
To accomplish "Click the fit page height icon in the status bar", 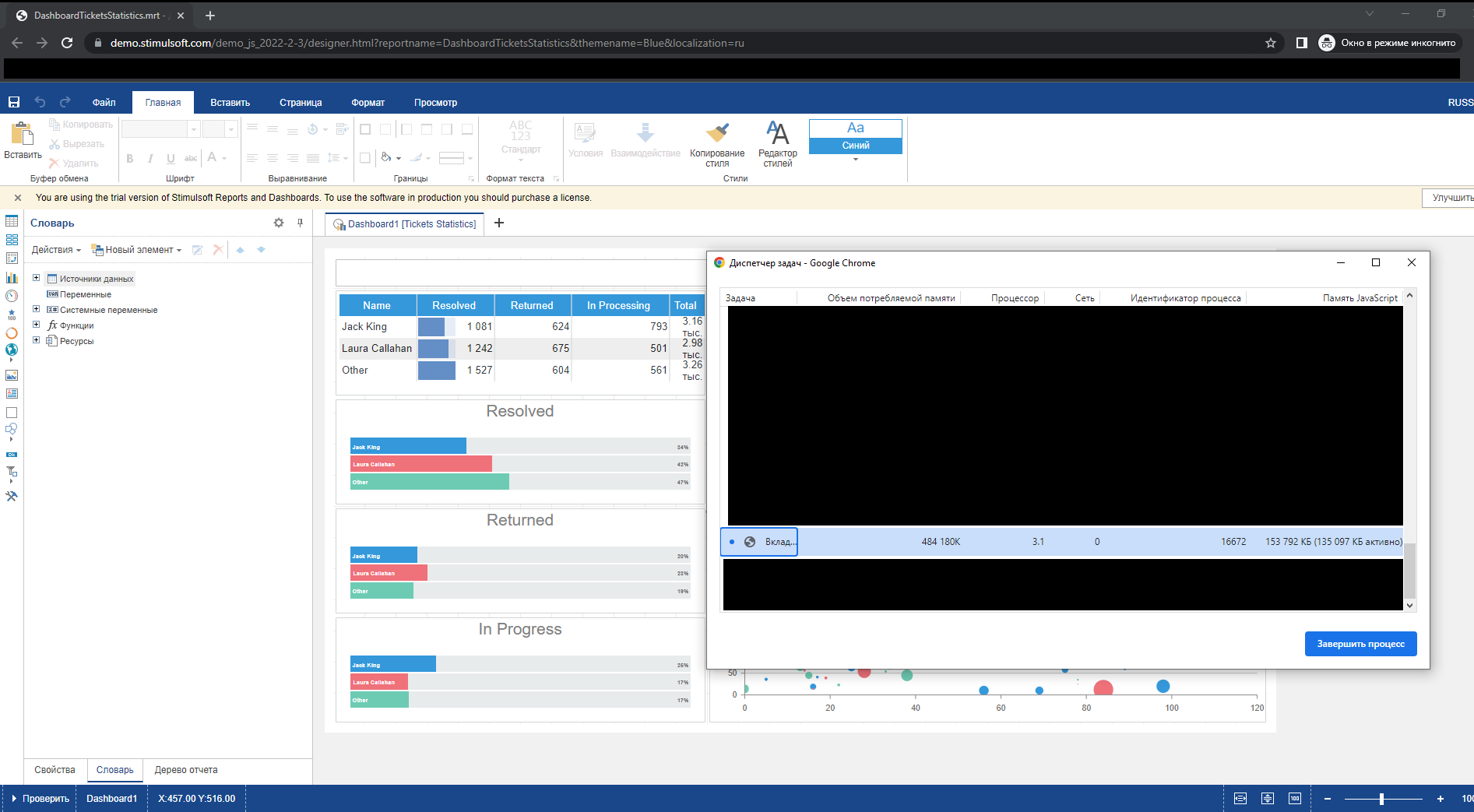I will tap(1268, 799).
